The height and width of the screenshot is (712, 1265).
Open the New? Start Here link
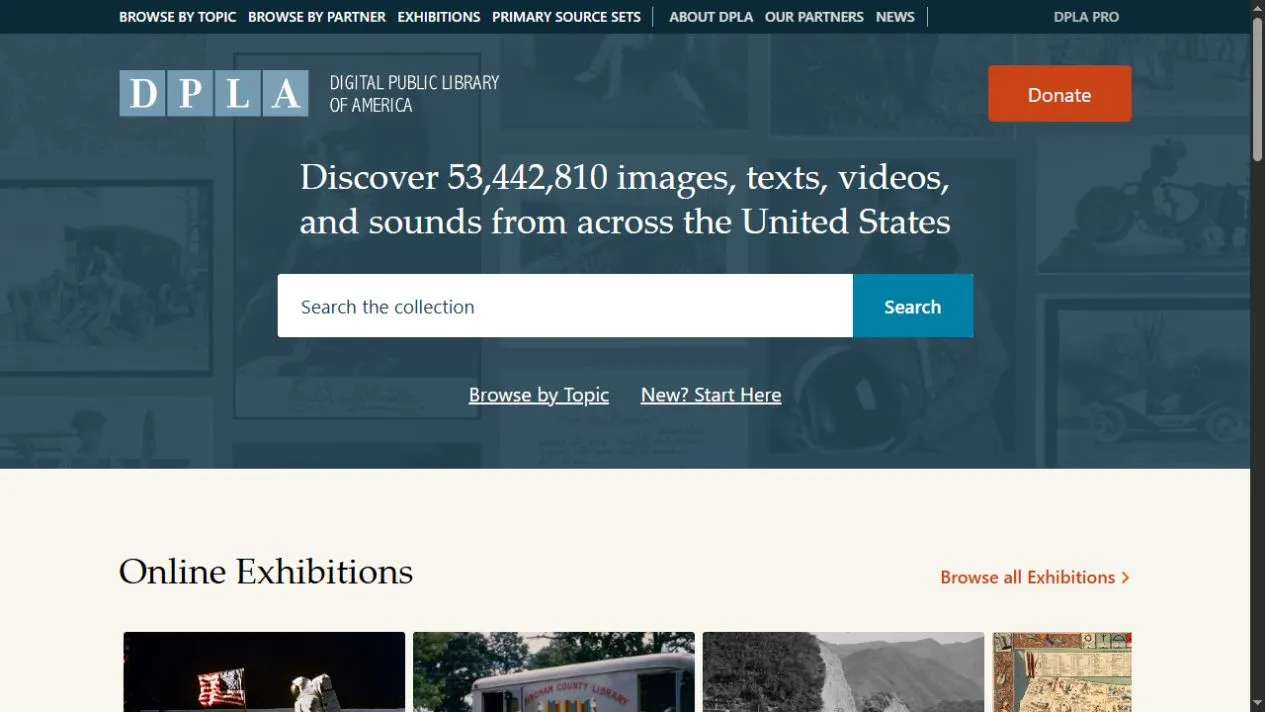point(711,395)
